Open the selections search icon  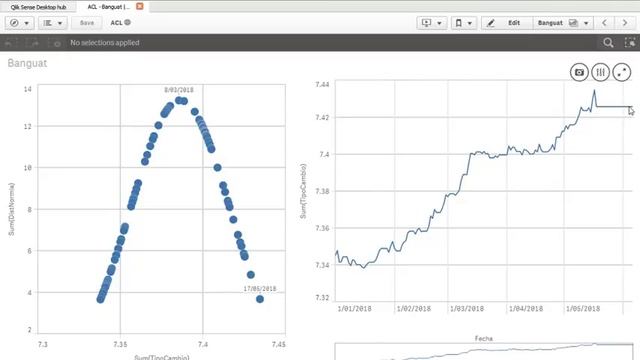(x=608, y=42)
